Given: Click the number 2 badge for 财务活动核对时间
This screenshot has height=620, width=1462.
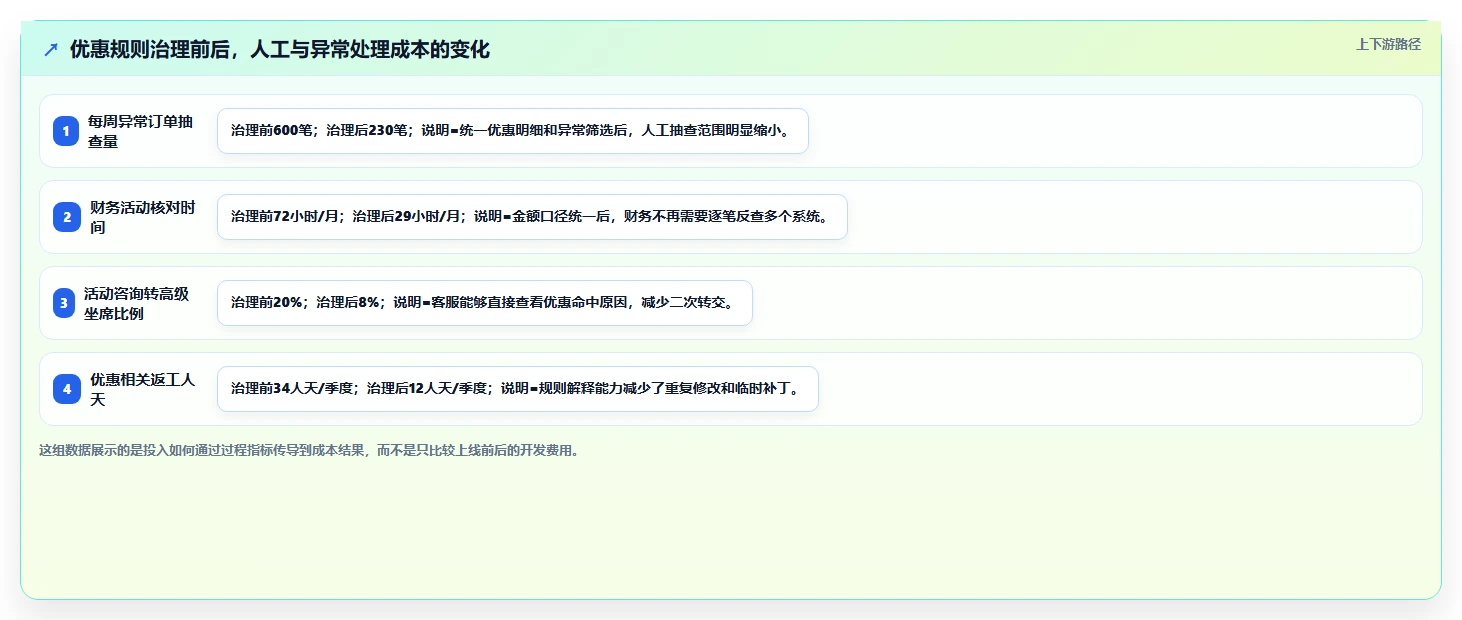Looking at the screenshot, I should point(66,217).
